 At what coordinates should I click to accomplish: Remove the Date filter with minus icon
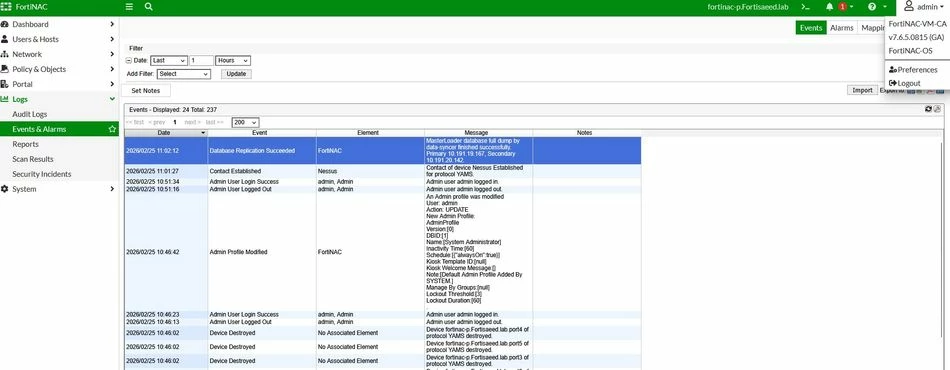pos(128,61)
